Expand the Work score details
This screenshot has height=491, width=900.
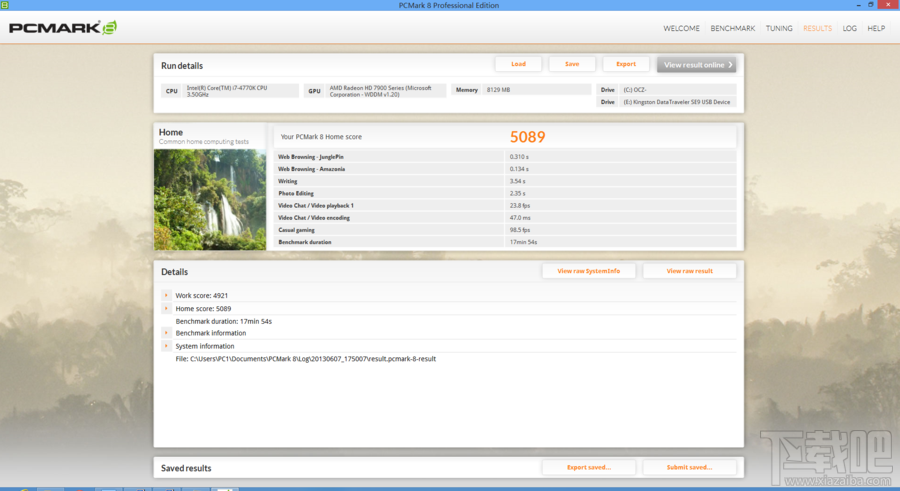click(x=166, y=295)
